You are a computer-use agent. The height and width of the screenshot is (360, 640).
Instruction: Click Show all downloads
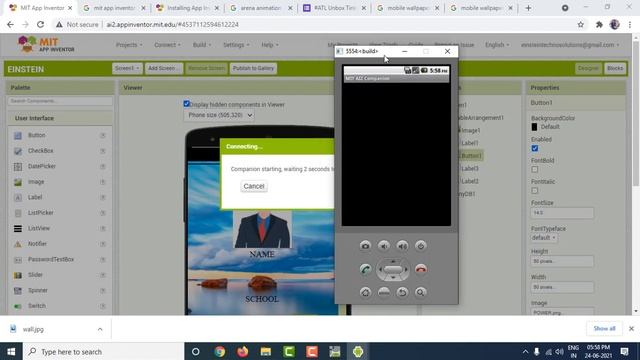[604, 329]
